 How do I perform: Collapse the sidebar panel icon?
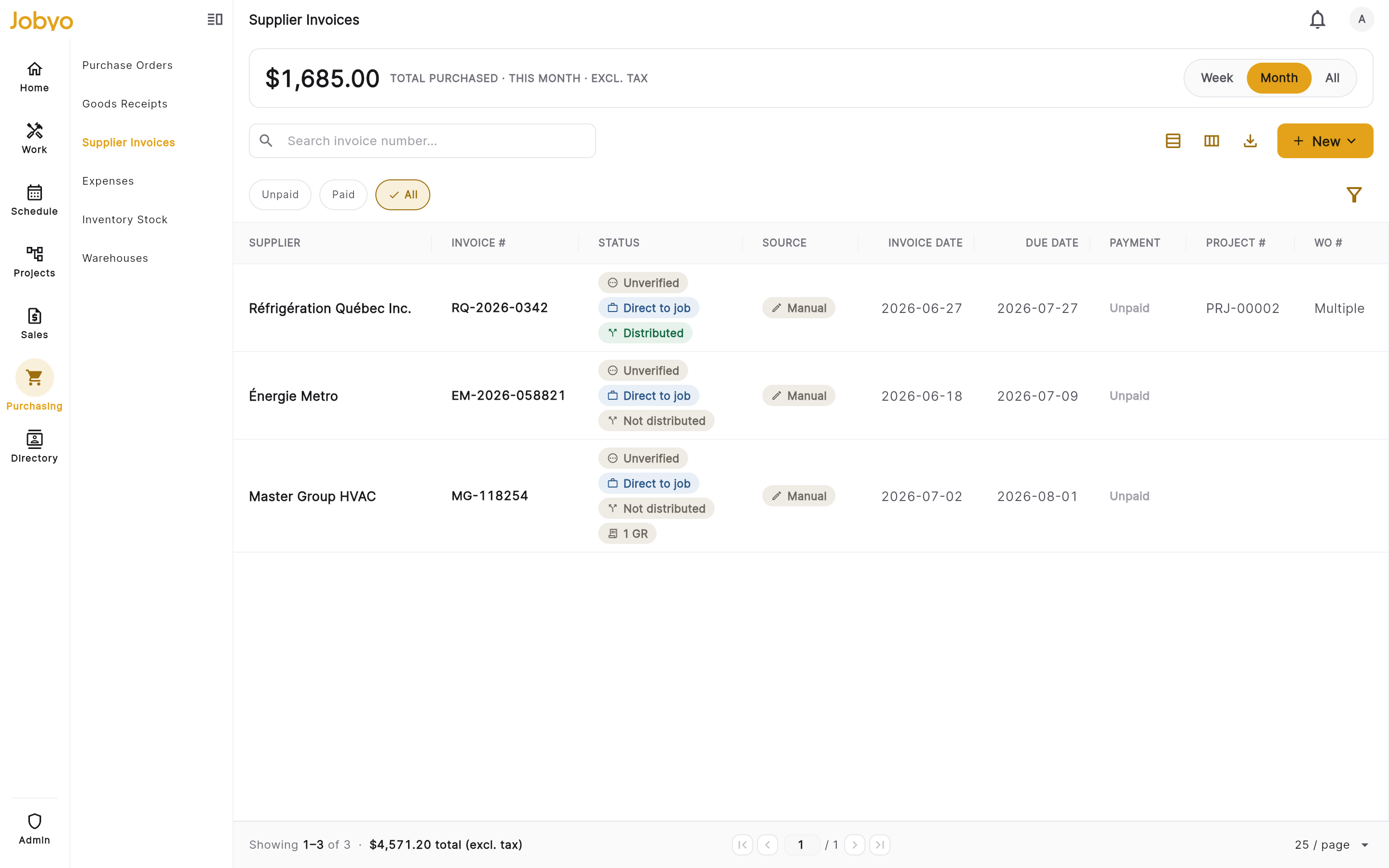215,19
